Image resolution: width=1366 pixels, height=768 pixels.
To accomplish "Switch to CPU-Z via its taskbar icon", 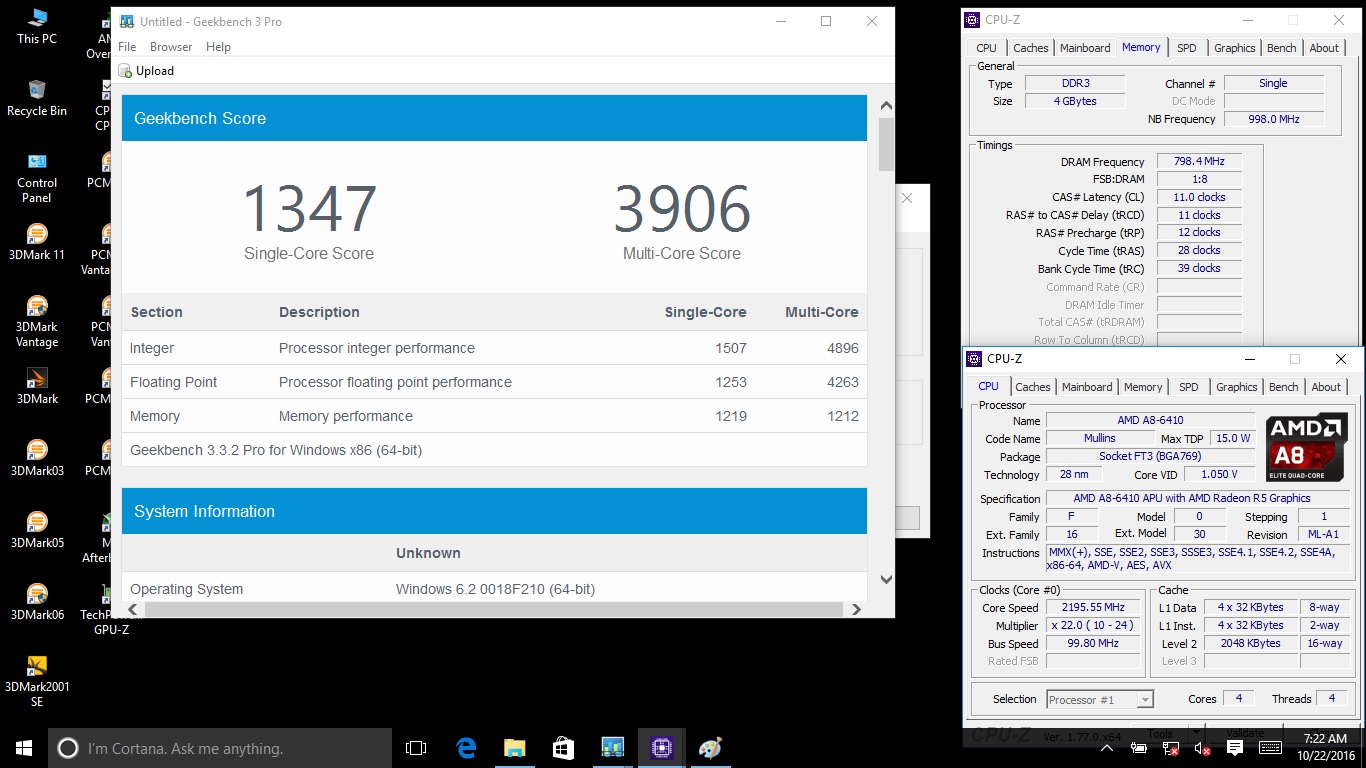I will (661, 748).
